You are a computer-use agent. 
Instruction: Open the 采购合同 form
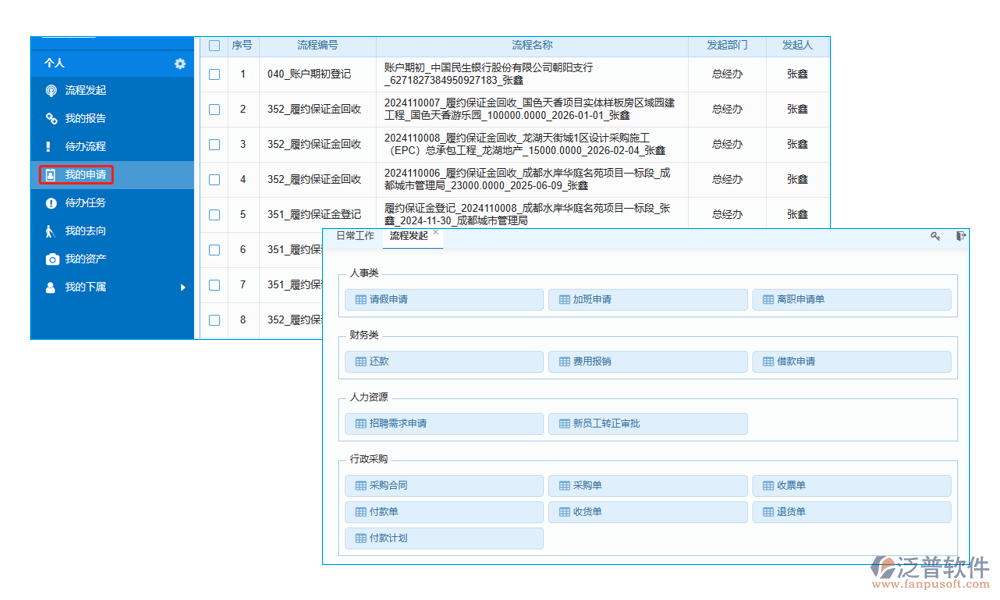pos(444,486)
